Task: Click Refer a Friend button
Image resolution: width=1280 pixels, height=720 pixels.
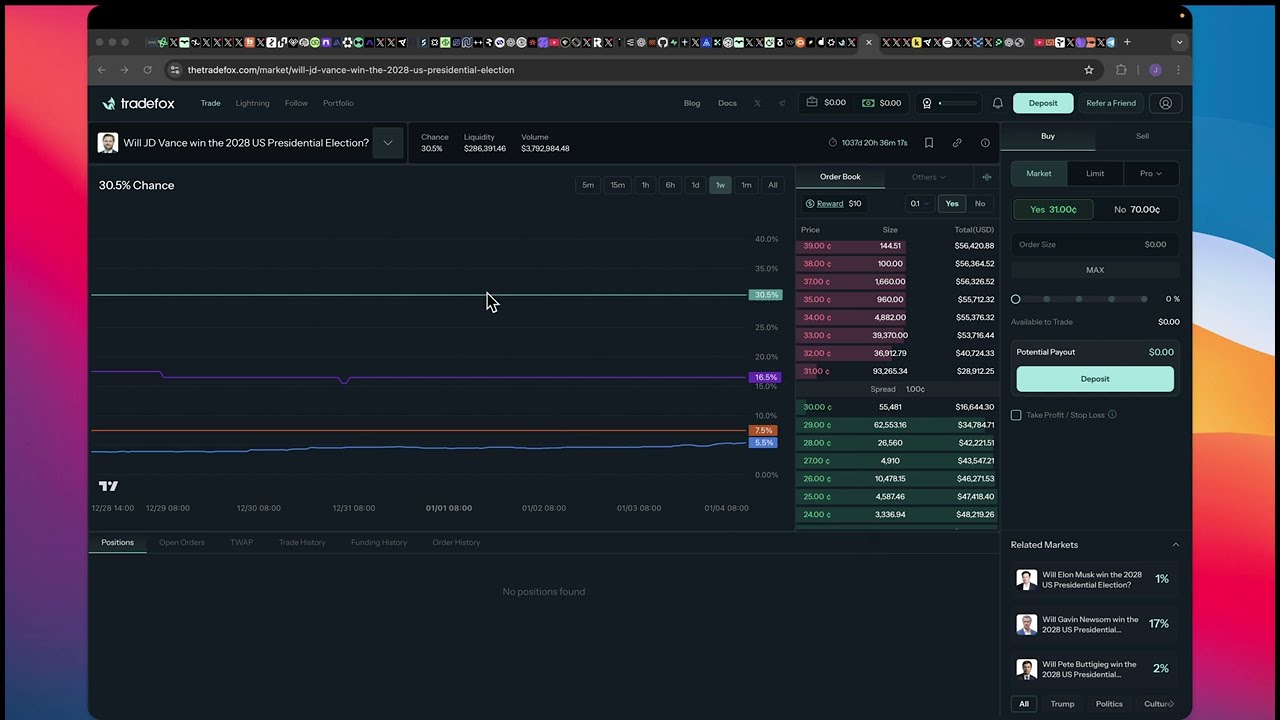Action: [x=1111, y=103]
